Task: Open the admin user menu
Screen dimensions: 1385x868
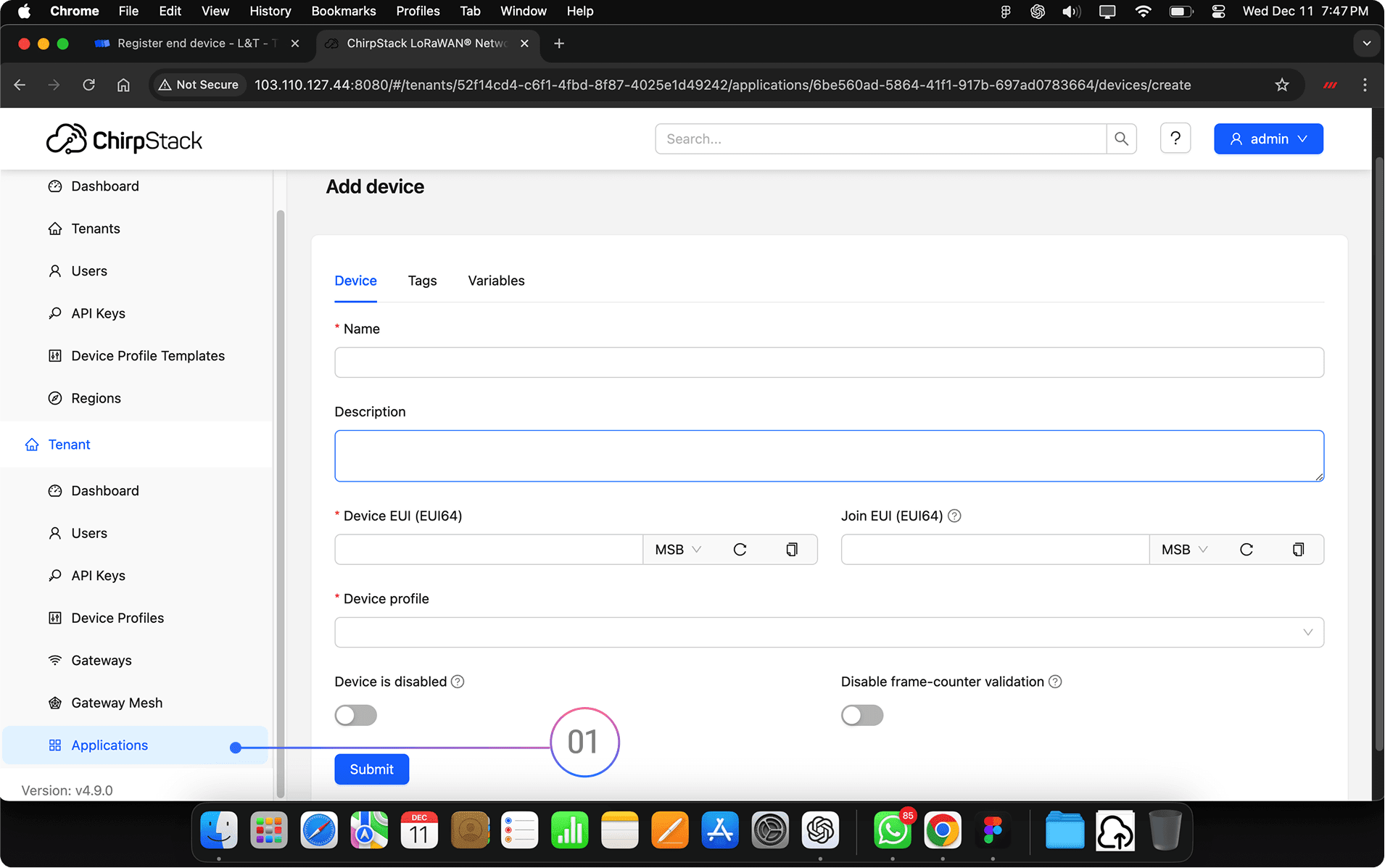Action: pyautogui.click(x=1268, y=139)
